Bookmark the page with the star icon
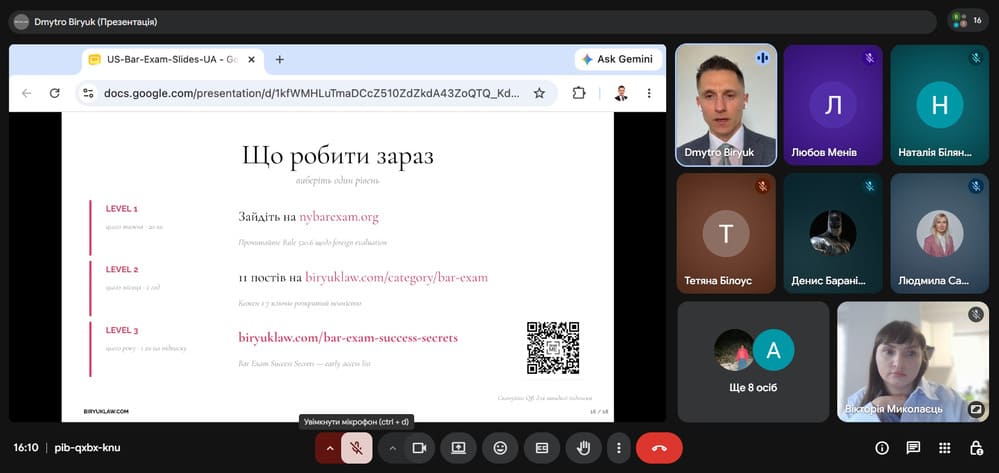 point(539,93)
